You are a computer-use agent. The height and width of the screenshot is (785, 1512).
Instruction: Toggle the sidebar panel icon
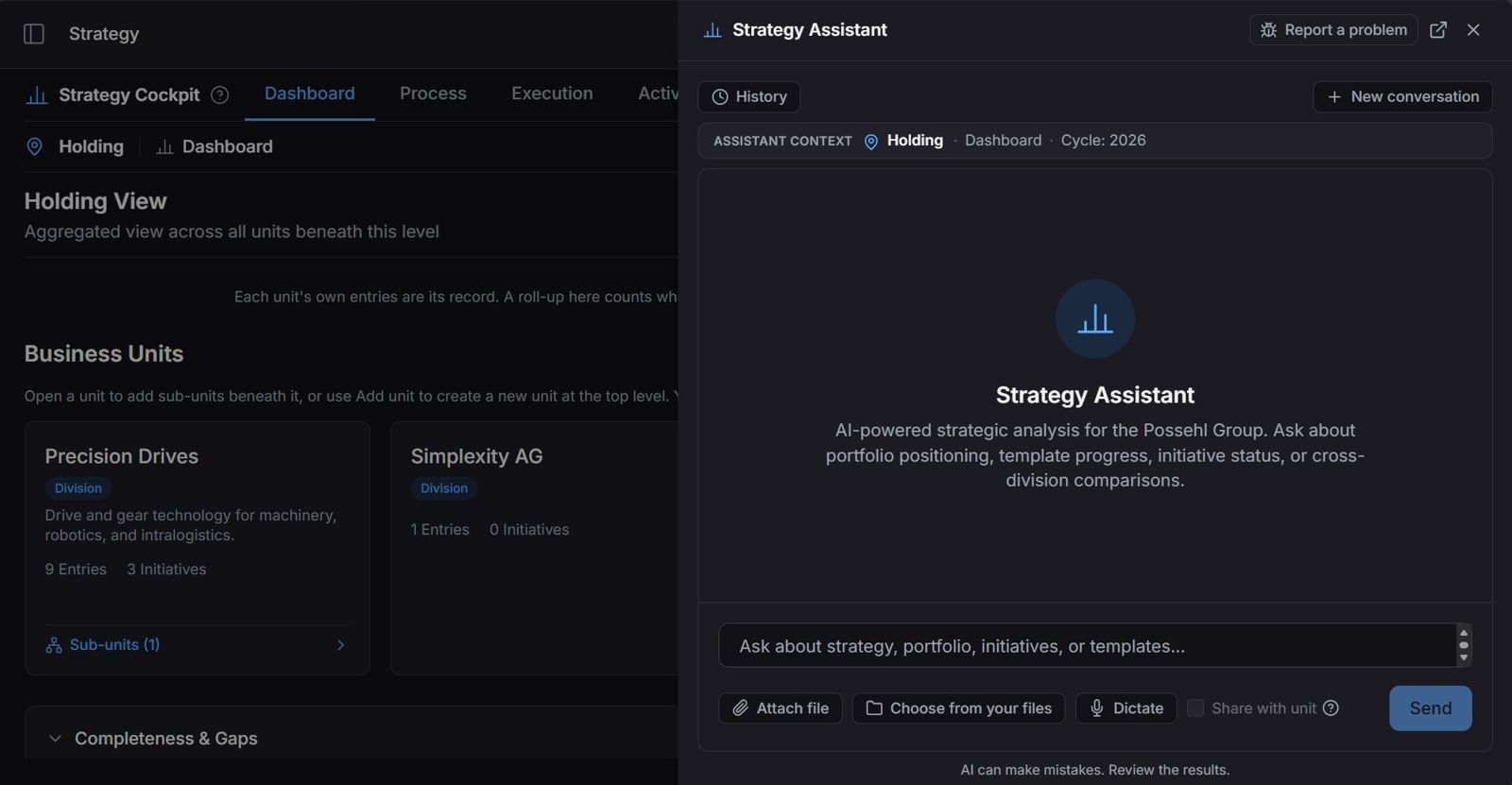(34, 34)
